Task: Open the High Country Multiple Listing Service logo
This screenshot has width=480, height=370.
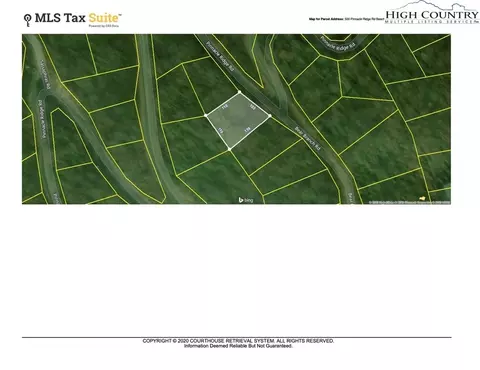Action: [x=432, y=13]
